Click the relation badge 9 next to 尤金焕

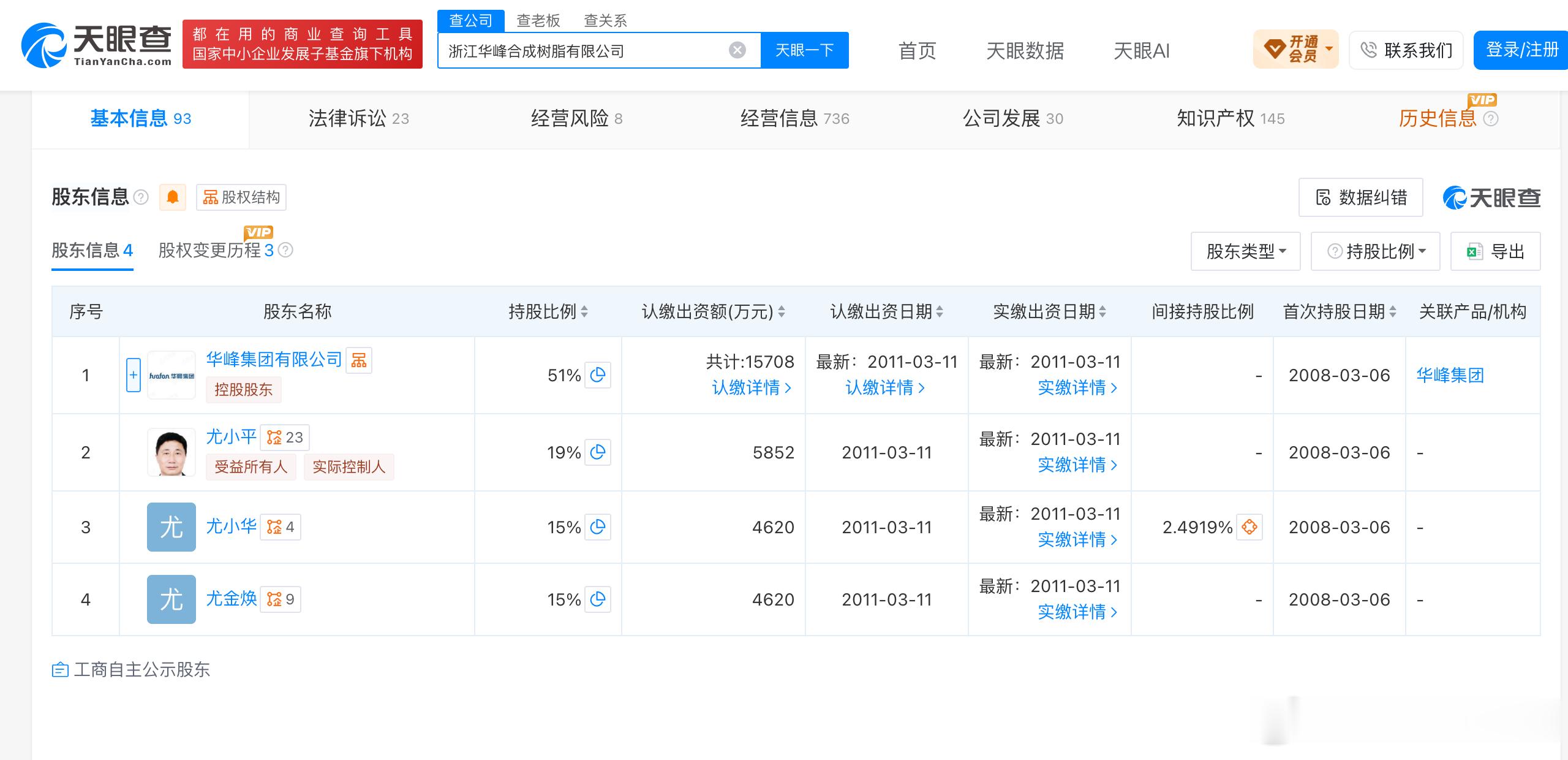coord(281,599)
